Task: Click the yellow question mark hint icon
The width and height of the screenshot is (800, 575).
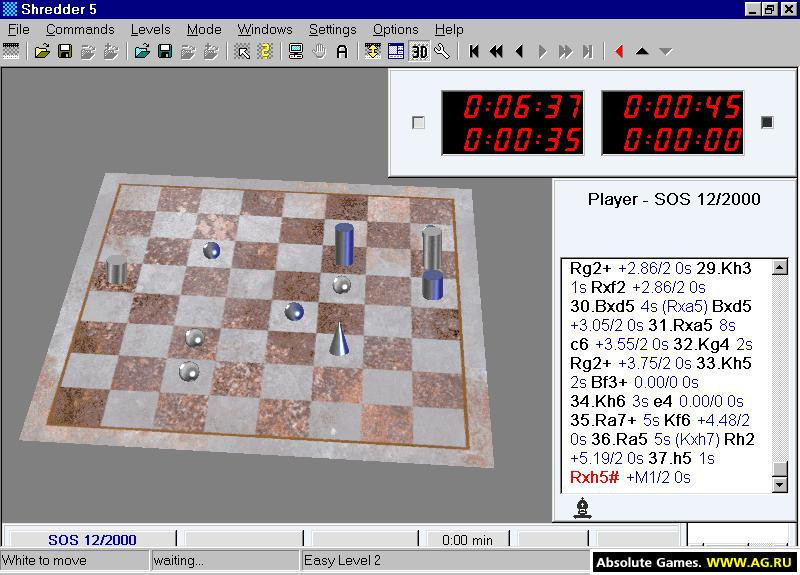Action: [265, 52]
